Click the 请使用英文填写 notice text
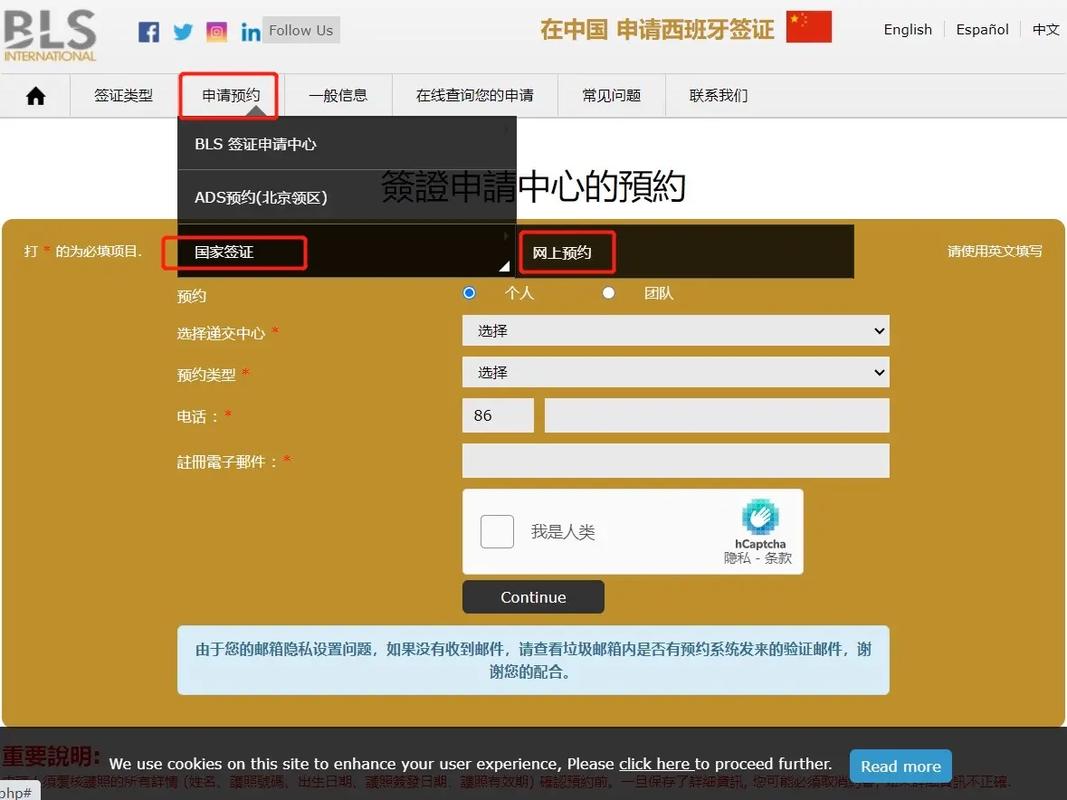 click(x=994, y=251)
